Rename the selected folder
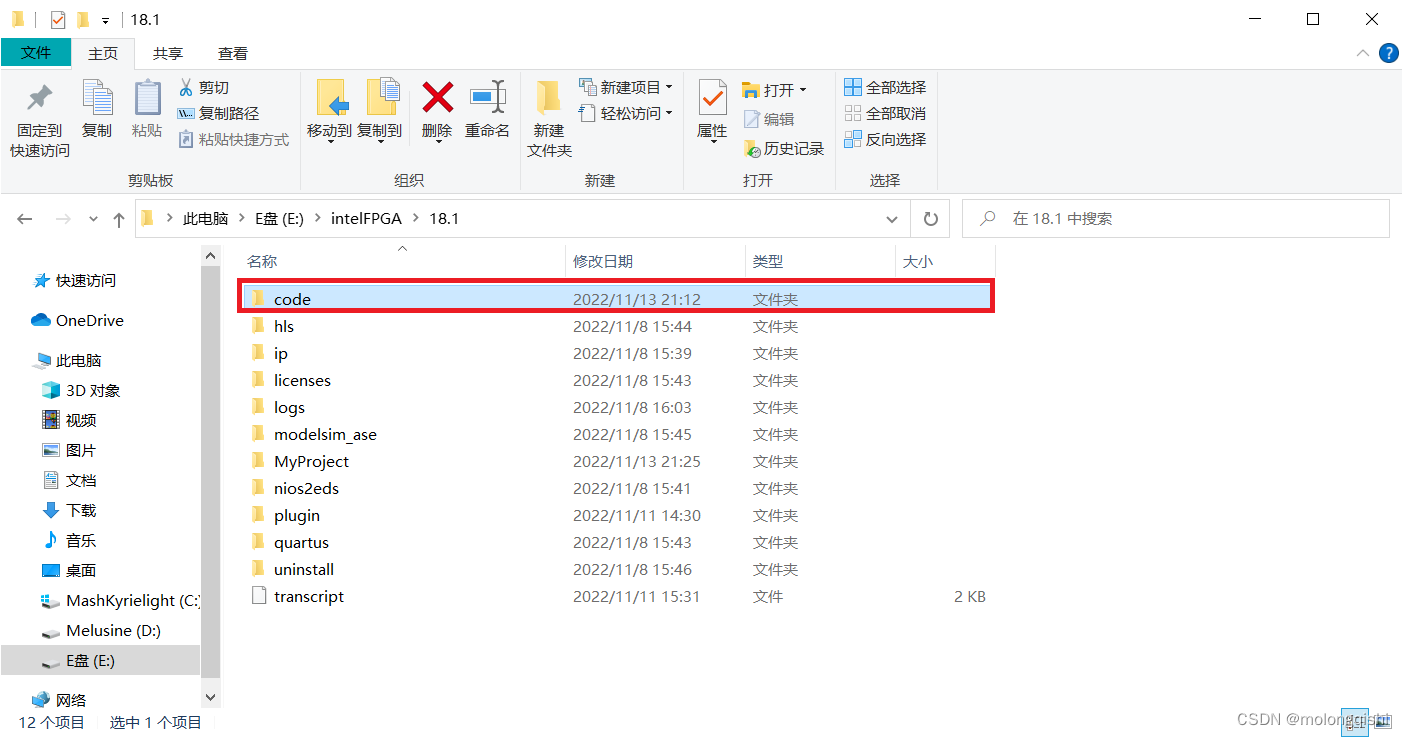The image size is (1403, 738). [487, 110]
